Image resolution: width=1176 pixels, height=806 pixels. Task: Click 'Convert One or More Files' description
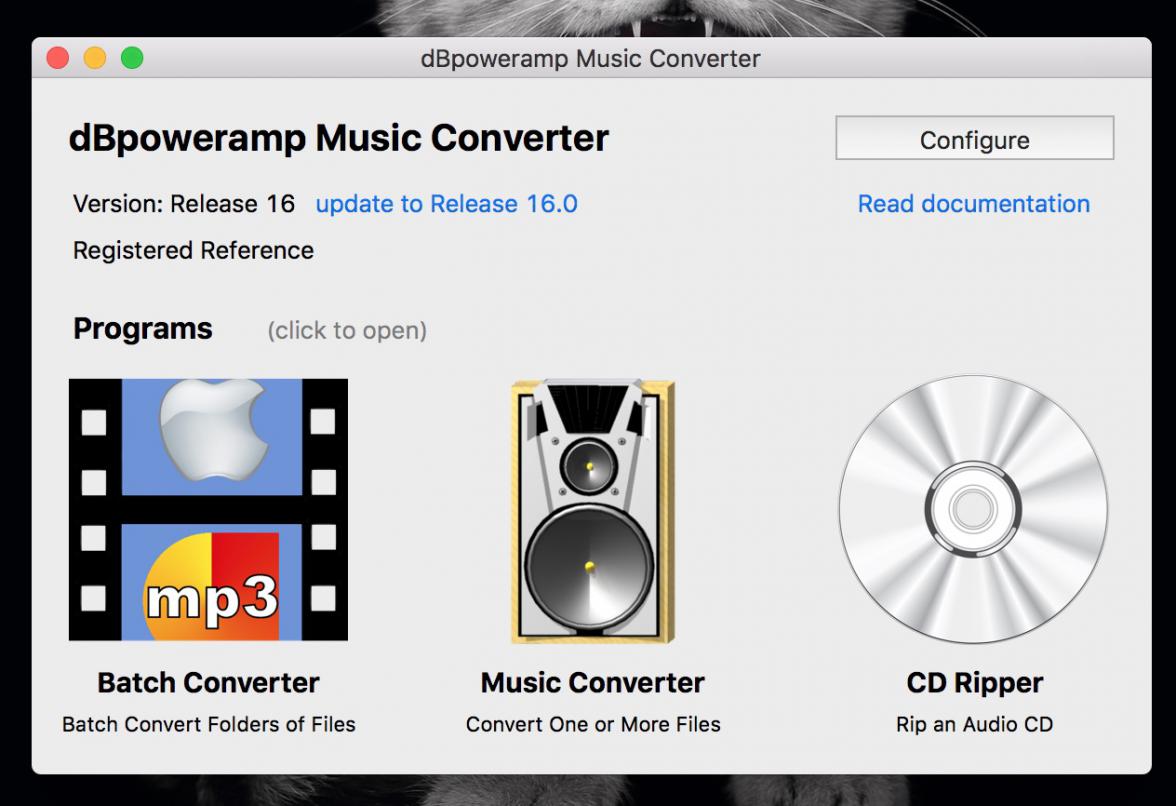(x=592, y=724)
